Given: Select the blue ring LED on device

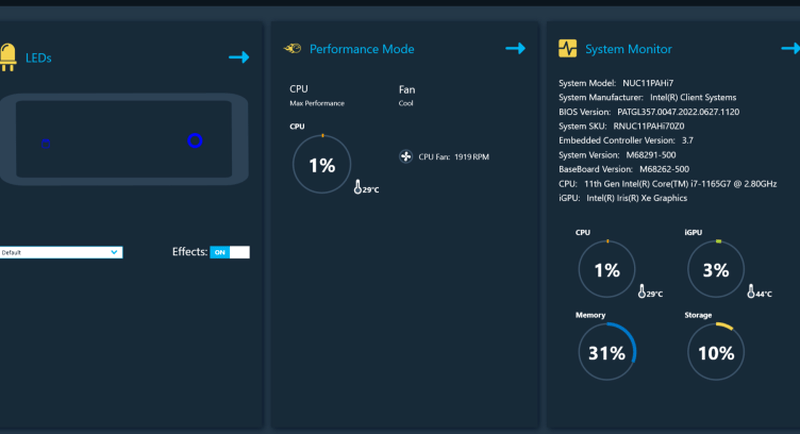Looking at the screenshot, I should [x=195, y=140].
